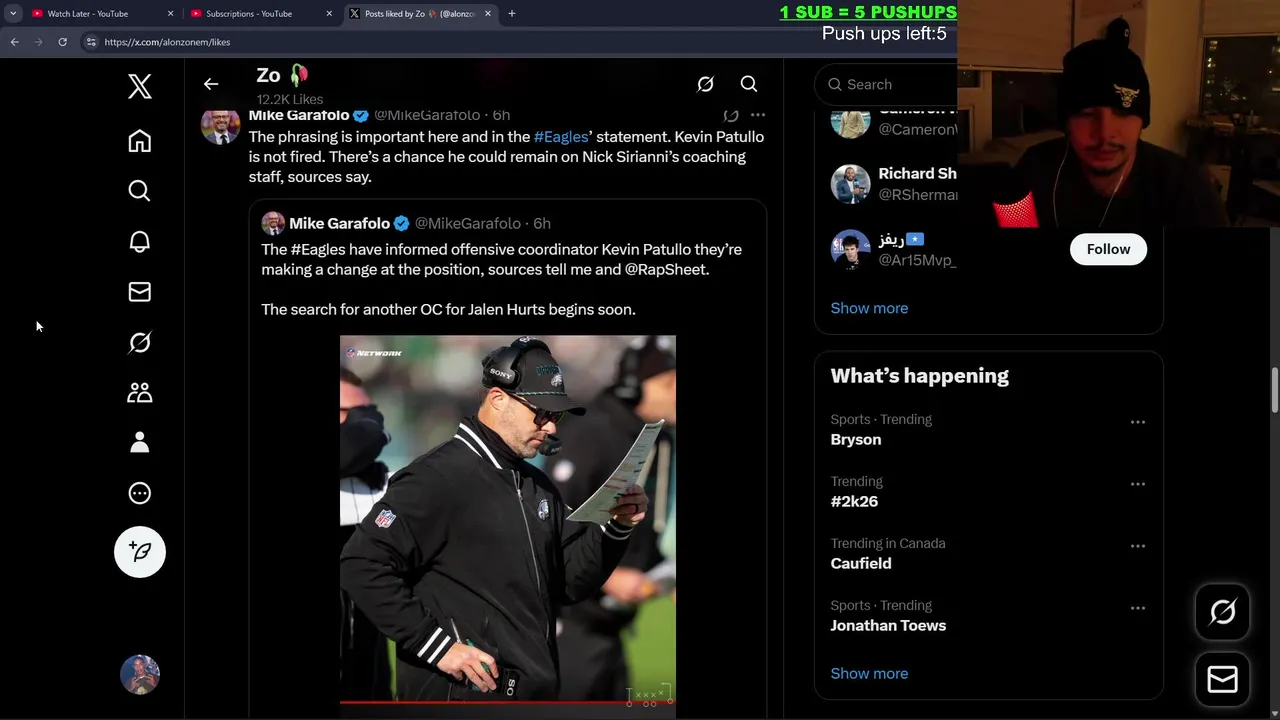Open Notifications bell icon
This screenshot has width=1280, height=720.
[x=140, y=241]
